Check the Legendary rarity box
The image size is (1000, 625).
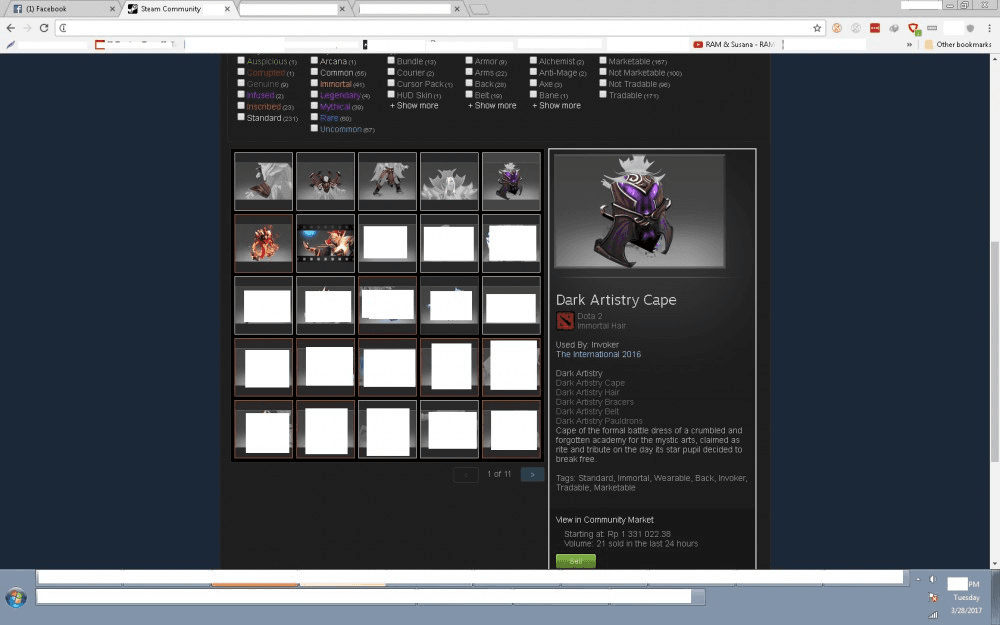[x=314, y=94]
